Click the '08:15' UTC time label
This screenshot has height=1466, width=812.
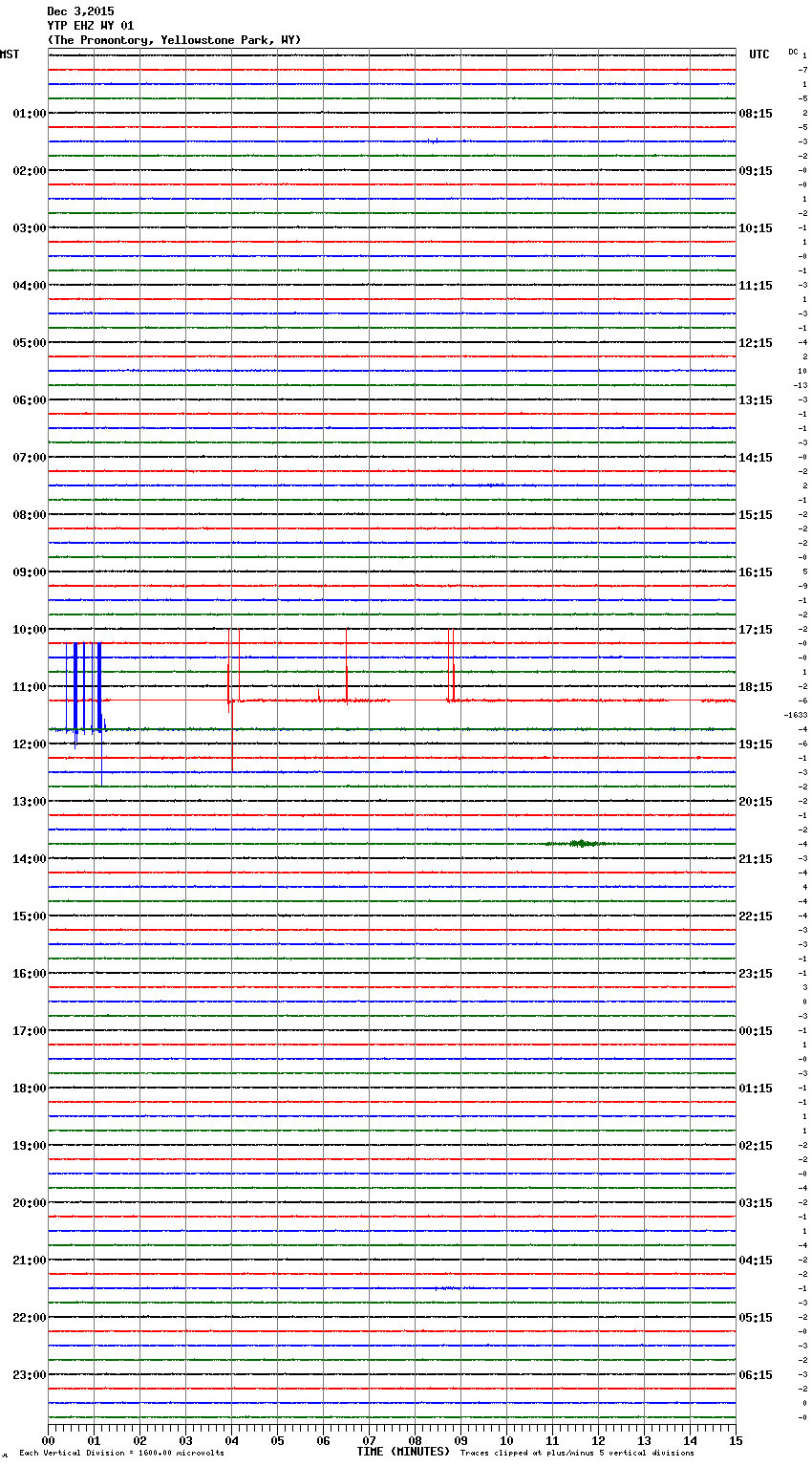[x=756, y=114]
